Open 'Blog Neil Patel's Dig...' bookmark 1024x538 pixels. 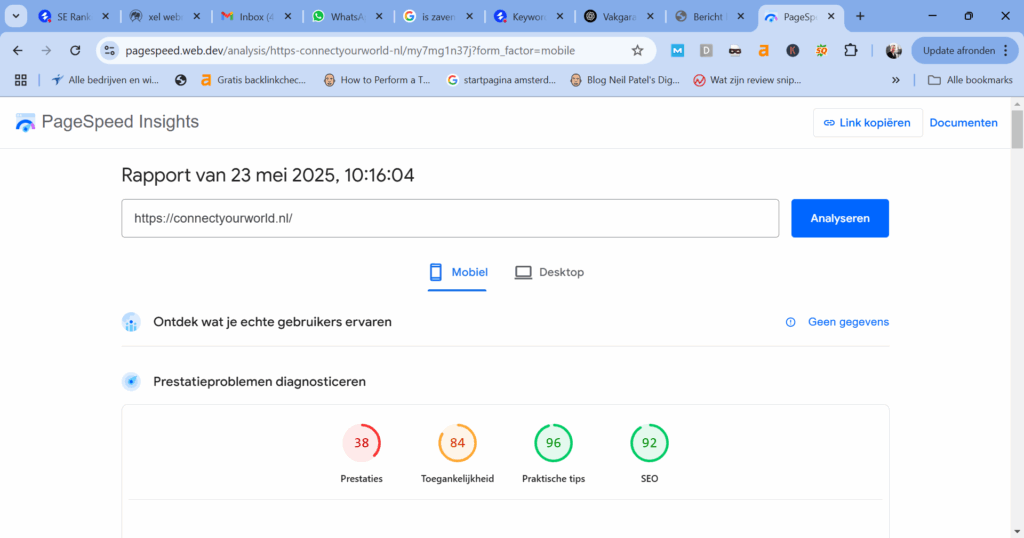[x=625, y=80]
